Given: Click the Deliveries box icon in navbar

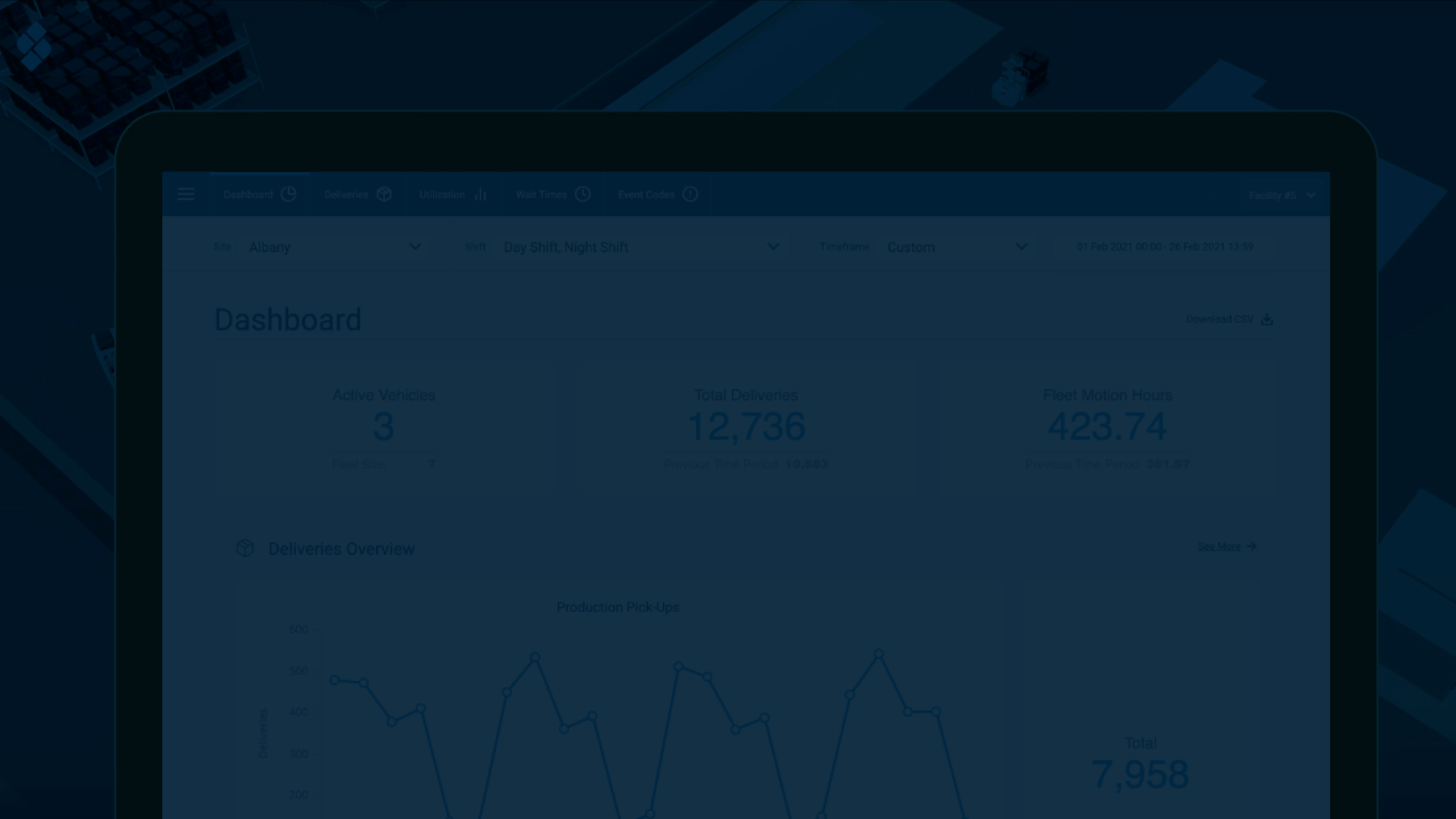Looking at the screenshot, I should pyautogui.click(x=384, y=194).
